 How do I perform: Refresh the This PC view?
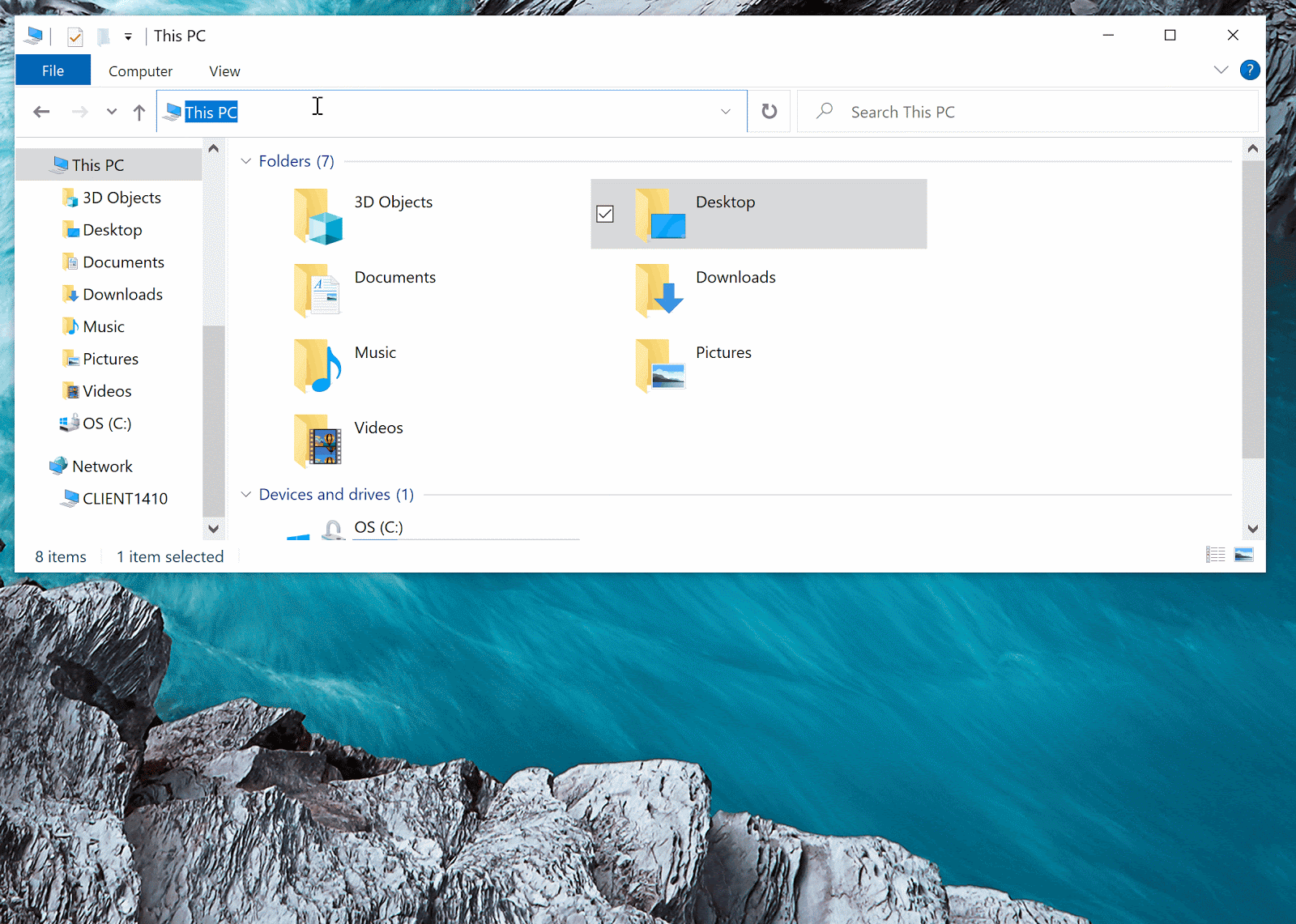point(769,112)
